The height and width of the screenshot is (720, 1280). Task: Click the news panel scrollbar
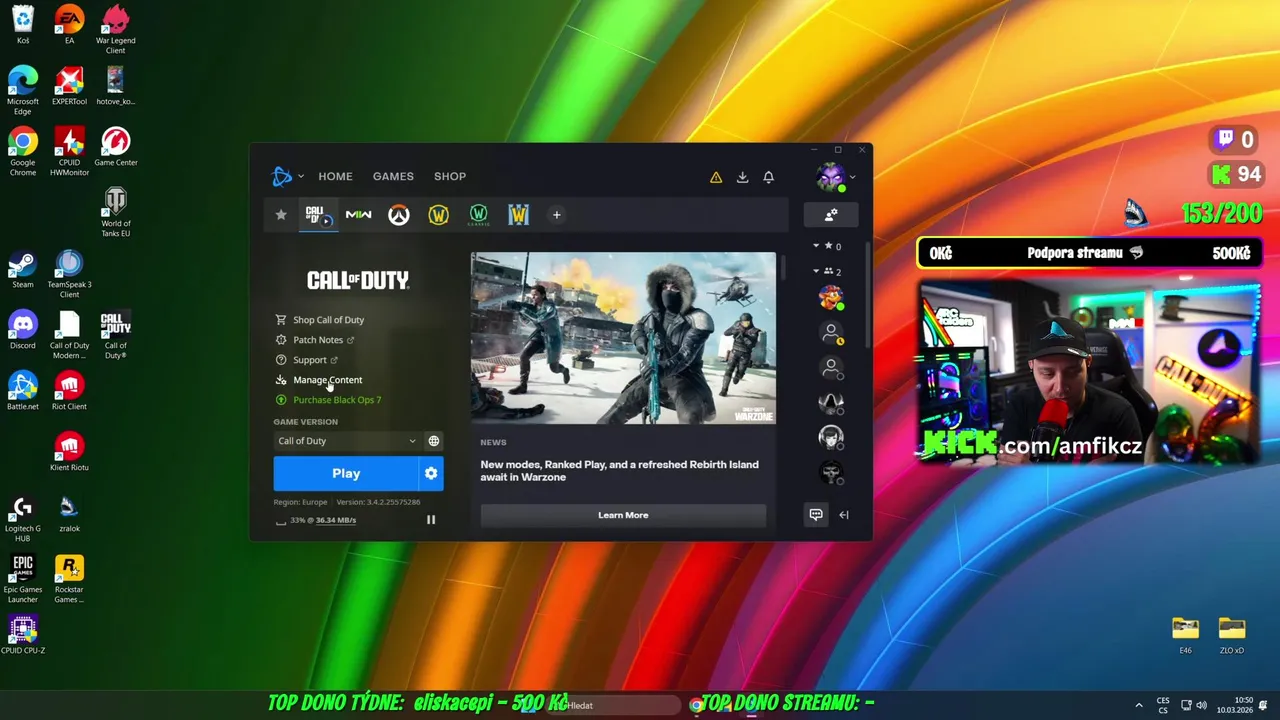783,268
